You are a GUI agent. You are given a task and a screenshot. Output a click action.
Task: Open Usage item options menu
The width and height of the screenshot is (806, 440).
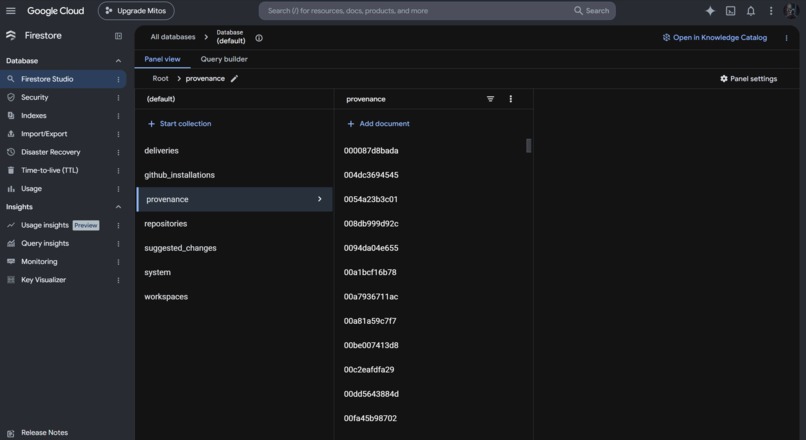(x=118, y=189)
